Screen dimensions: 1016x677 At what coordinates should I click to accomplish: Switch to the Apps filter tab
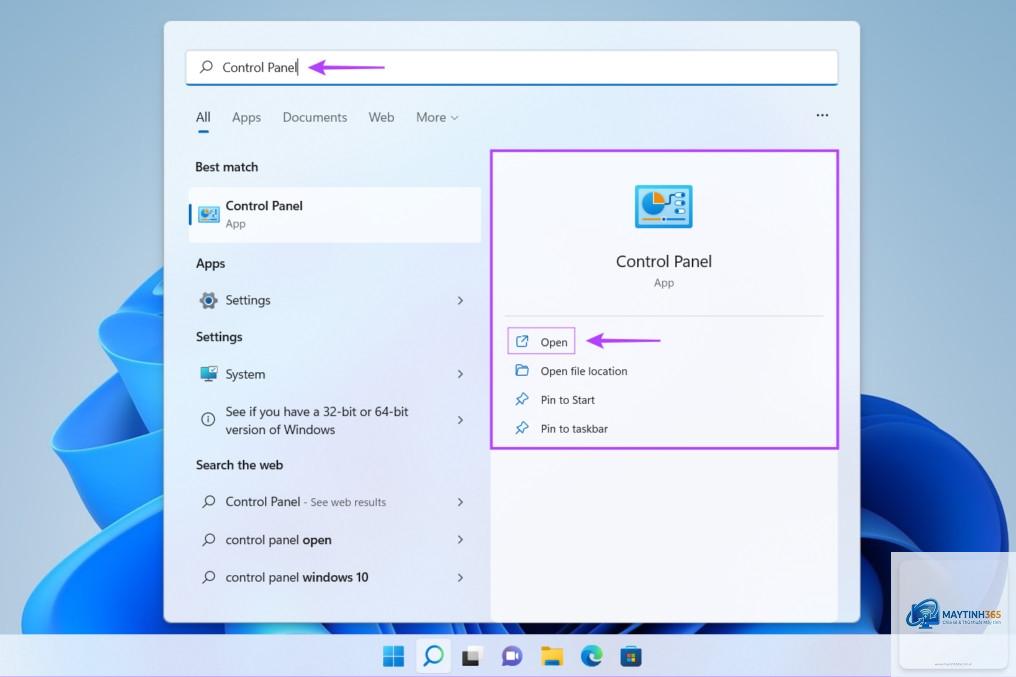pyautogui.click(x=246, y=117)
